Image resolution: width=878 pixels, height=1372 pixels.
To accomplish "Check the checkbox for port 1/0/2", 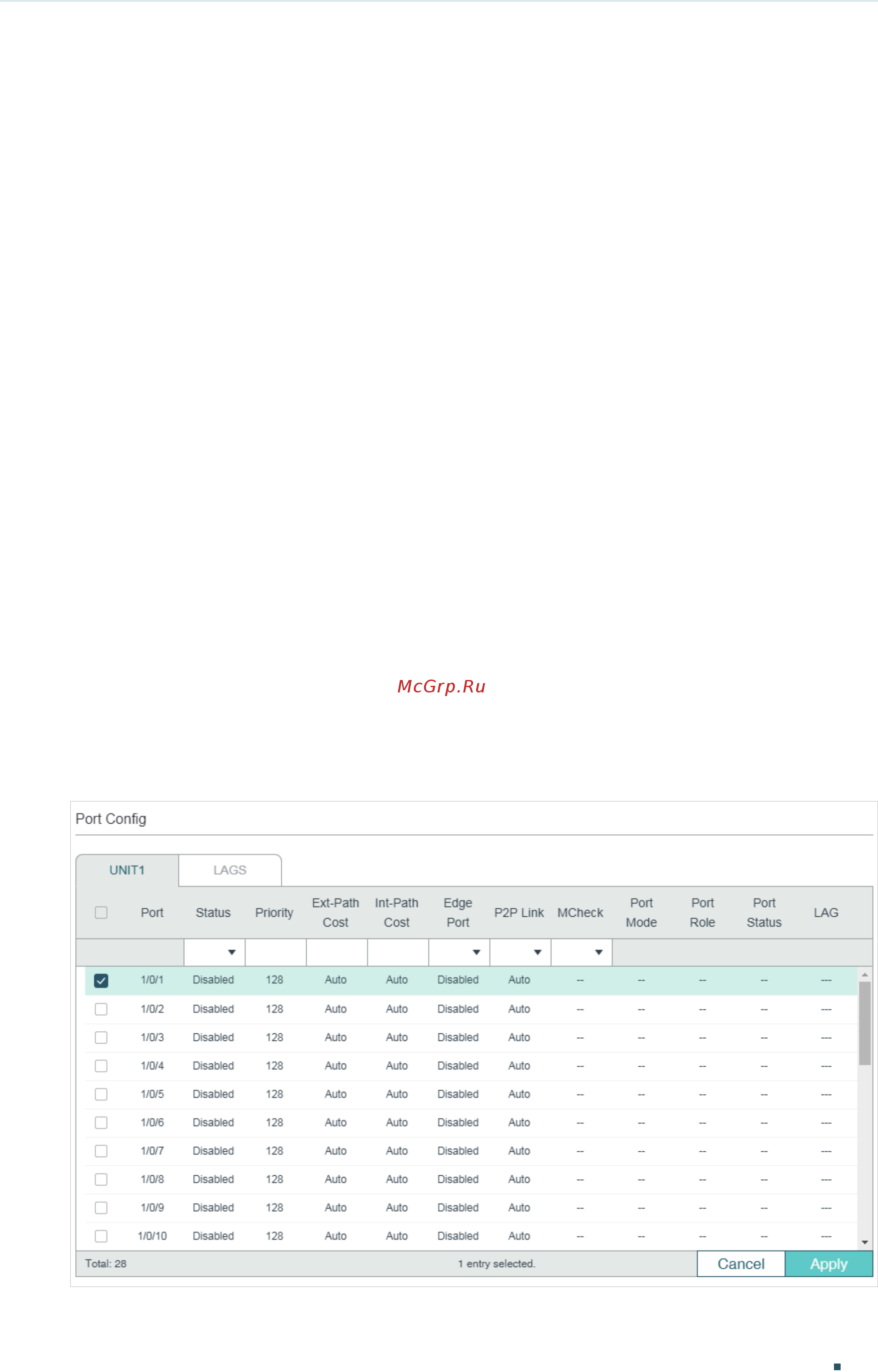I will tap(101, 1009).
